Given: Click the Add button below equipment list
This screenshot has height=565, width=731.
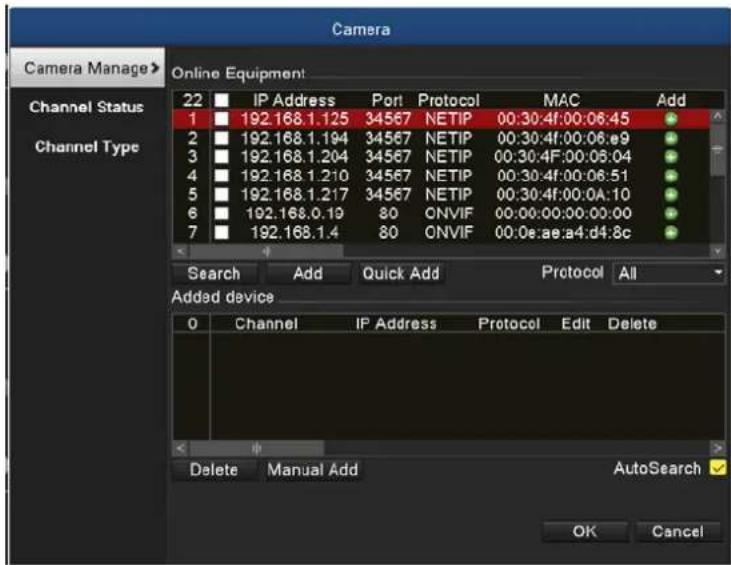Looking at the screenshot, I should 308,273.
